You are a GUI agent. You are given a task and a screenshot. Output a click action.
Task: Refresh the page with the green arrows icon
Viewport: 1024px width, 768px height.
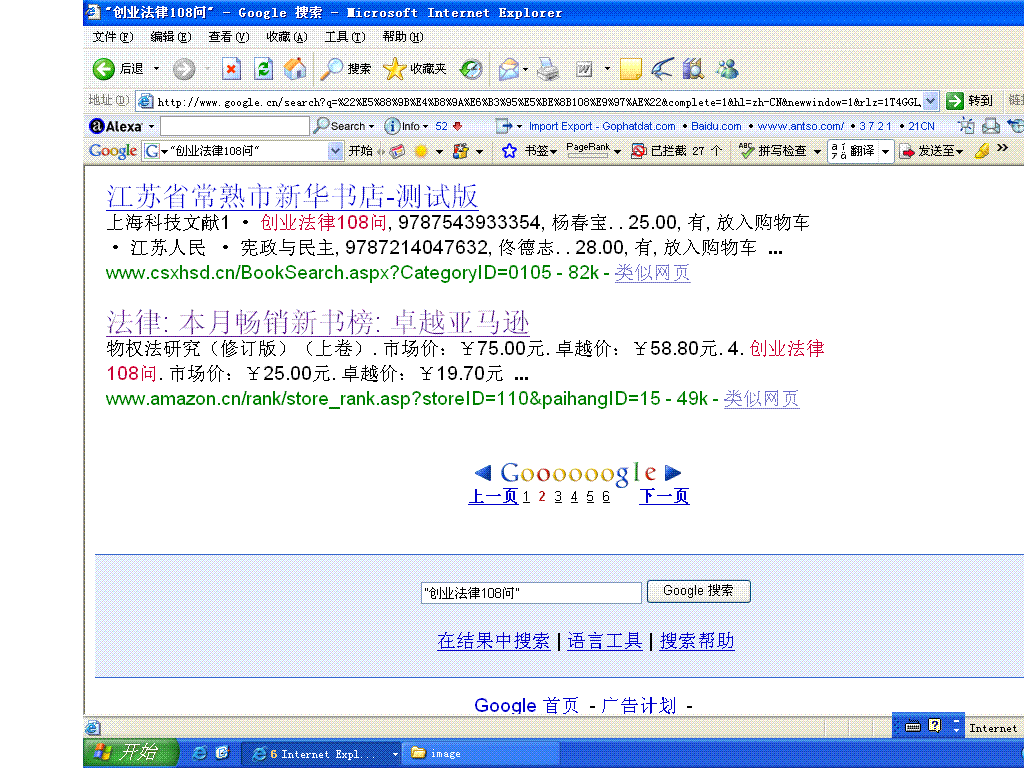coord(263,69)
